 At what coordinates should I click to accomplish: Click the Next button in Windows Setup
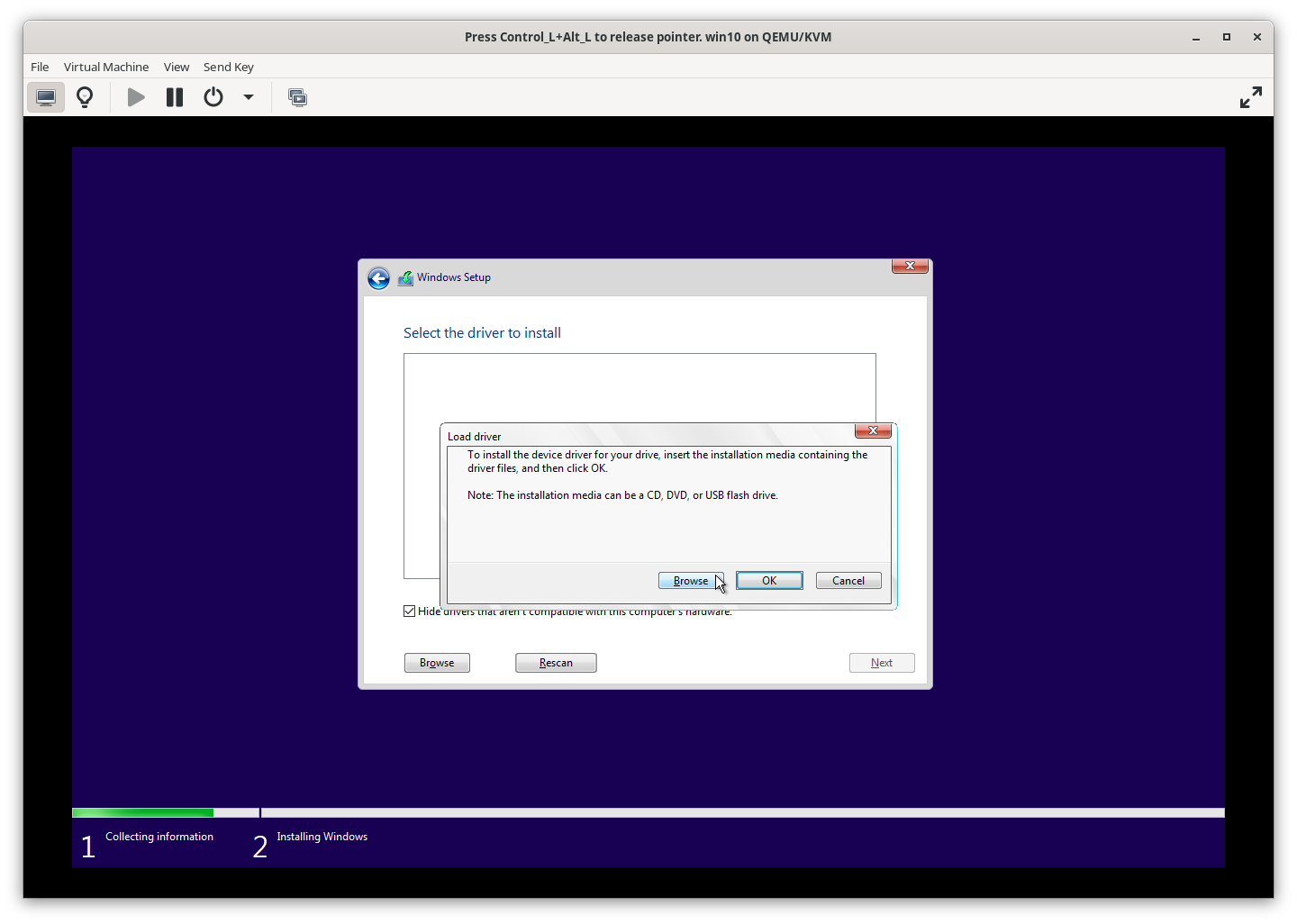click(882, 663)
